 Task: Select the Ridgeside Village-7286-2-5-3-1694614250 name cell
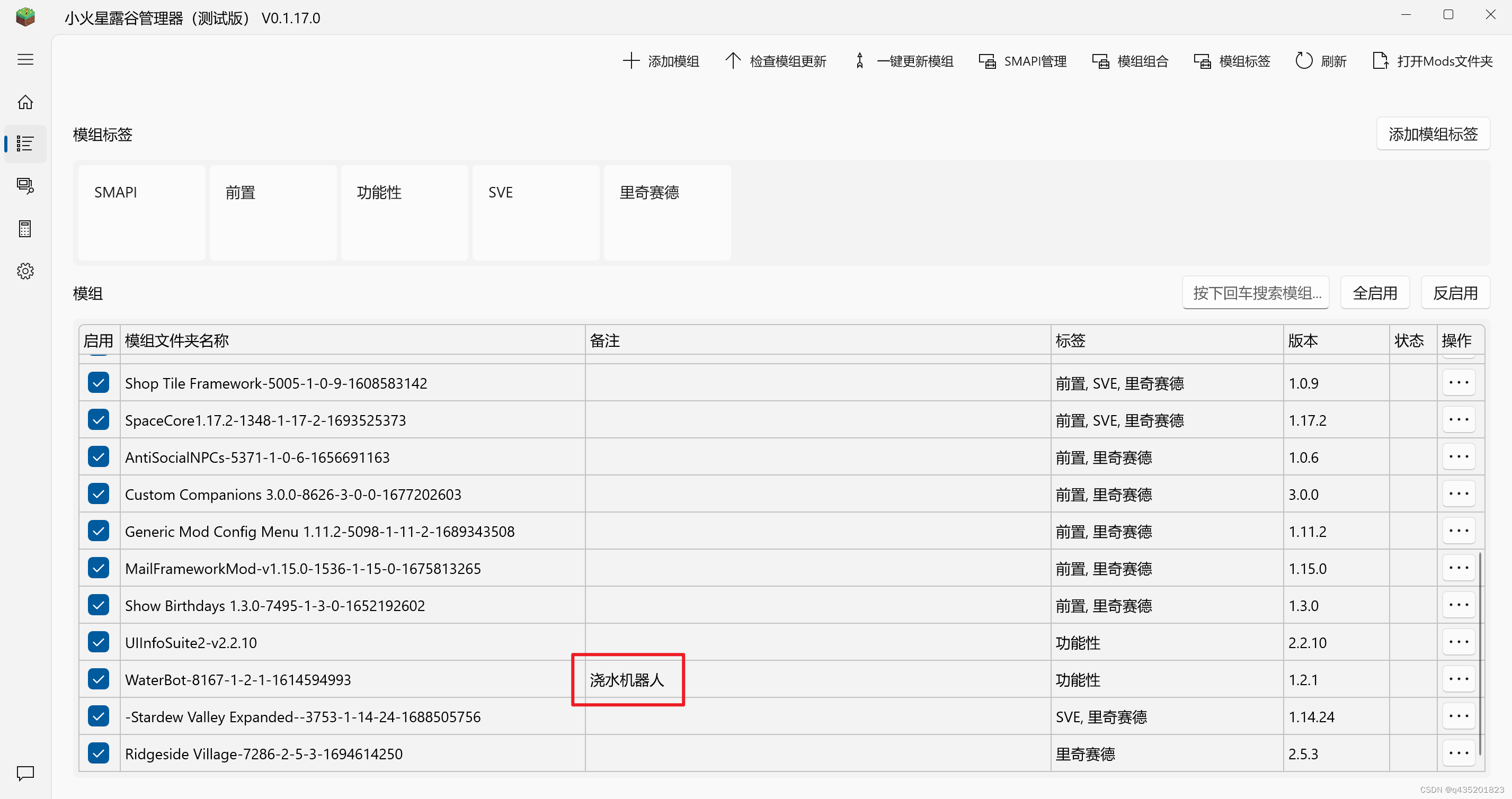click(x=353, y=753)
